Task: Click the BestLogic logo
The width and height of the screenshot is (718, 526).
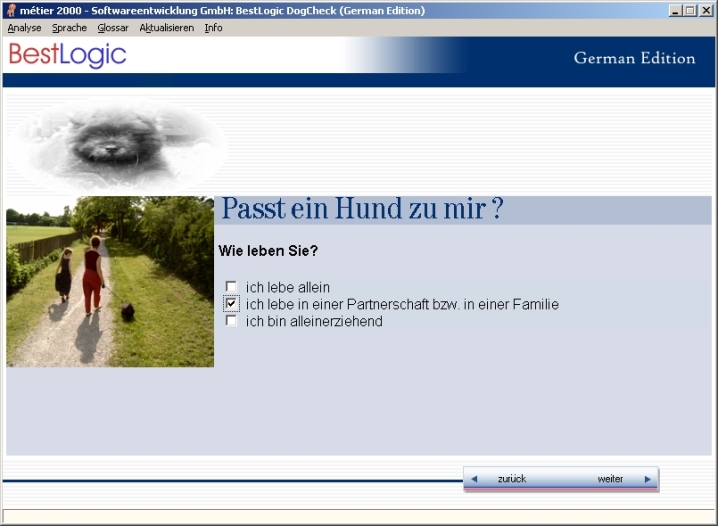Action: click(68, 56)
